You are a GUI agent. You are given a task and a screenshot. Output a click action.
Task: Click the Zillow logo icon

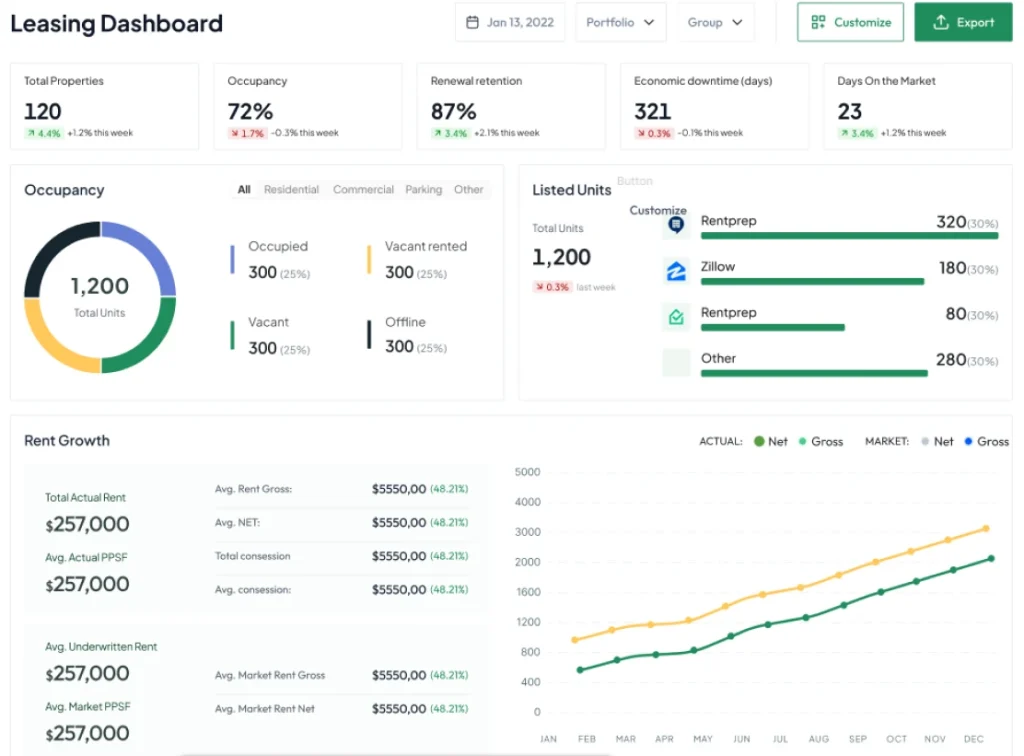[x=676, y=271]
